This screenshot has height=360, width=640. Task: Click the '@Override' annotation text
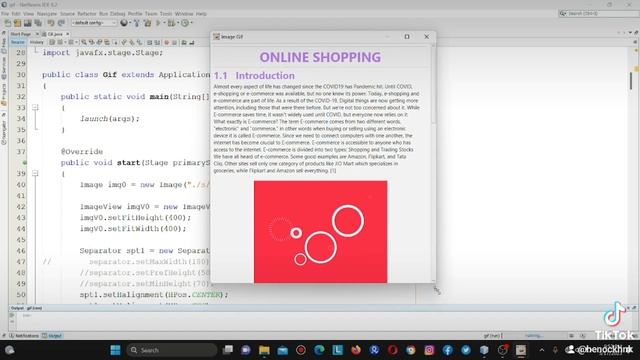click(x=82, y=152)
